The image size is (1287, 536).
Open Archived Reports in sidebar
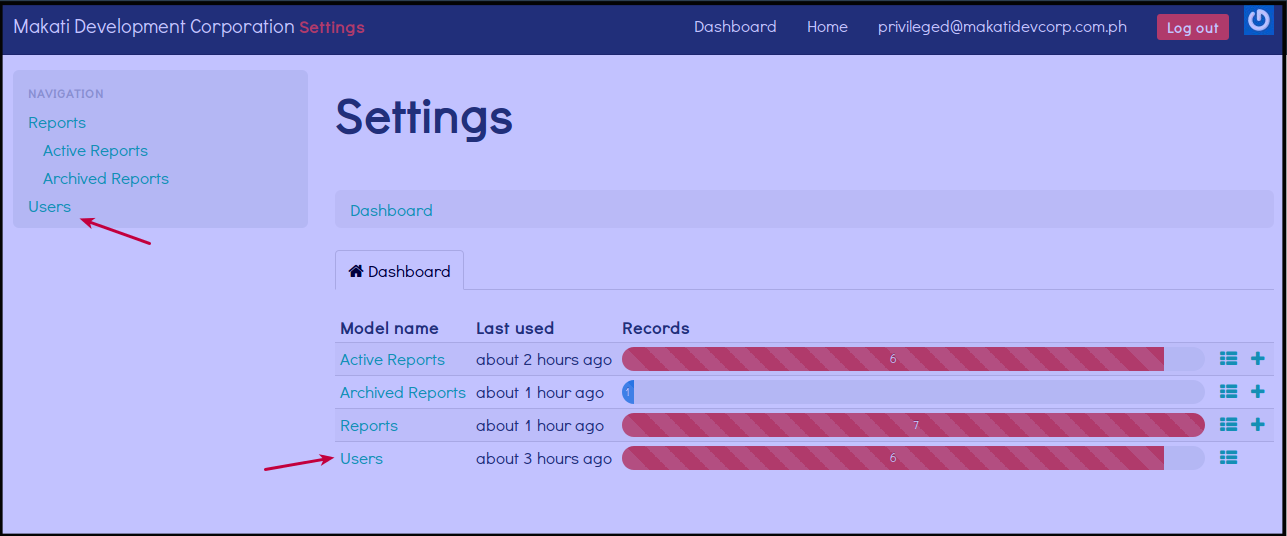[x=106, y=179]
